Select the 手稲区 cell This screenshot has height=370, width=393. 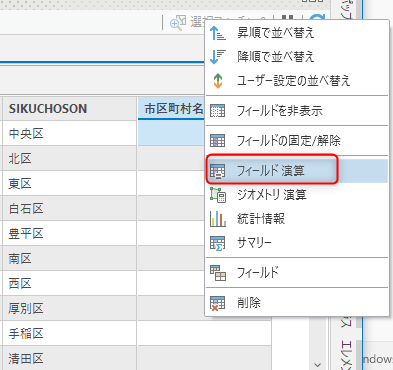(69, 333)
